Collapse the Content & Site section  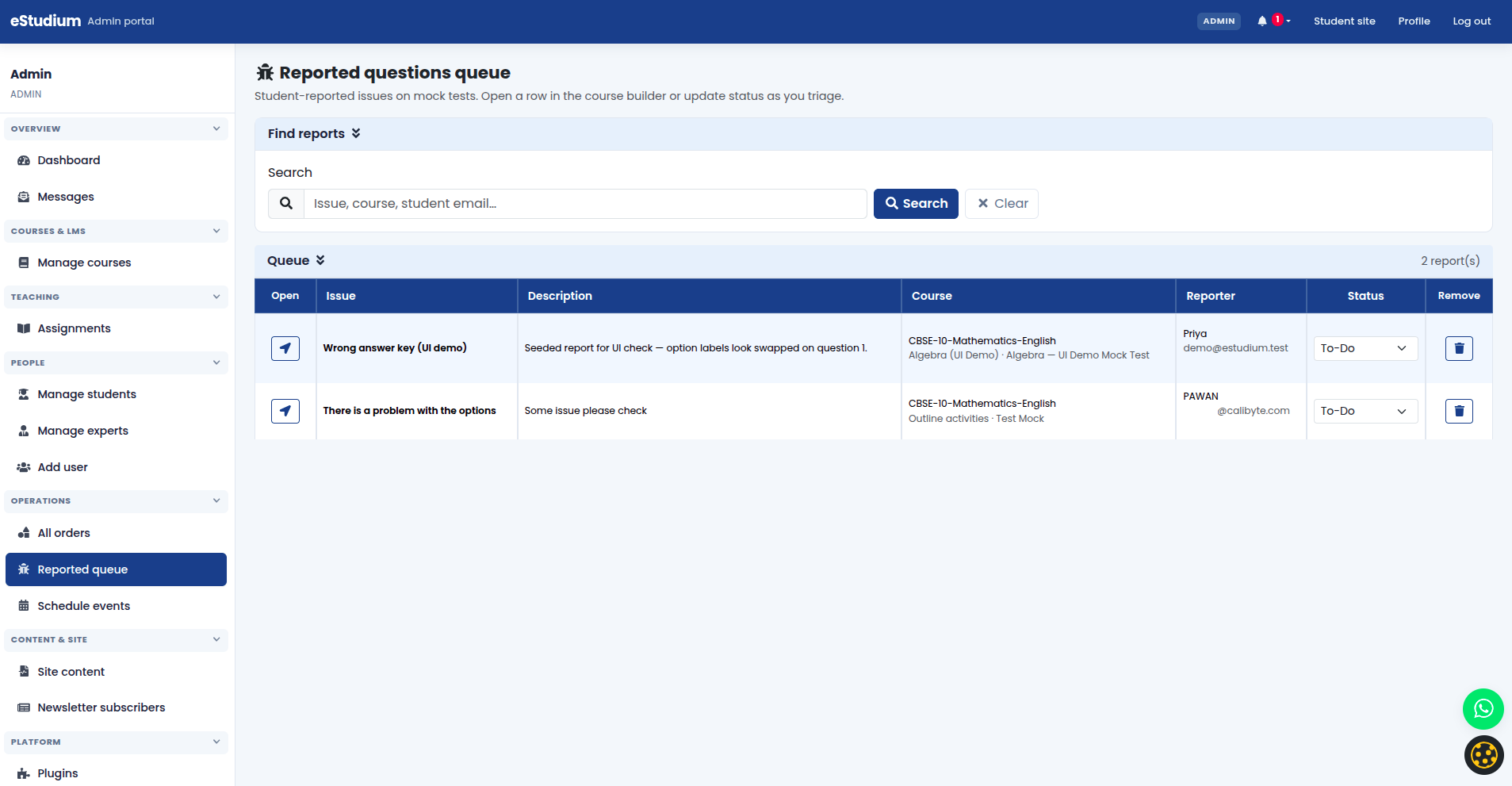click(116, 640)
